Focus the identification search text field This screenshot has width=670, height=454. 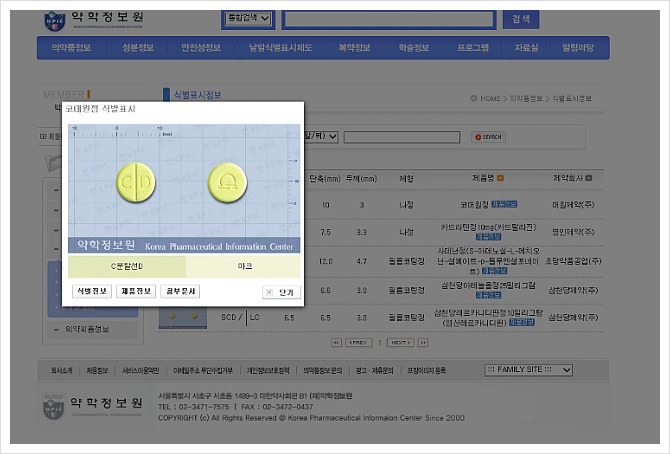click(402, 137)
